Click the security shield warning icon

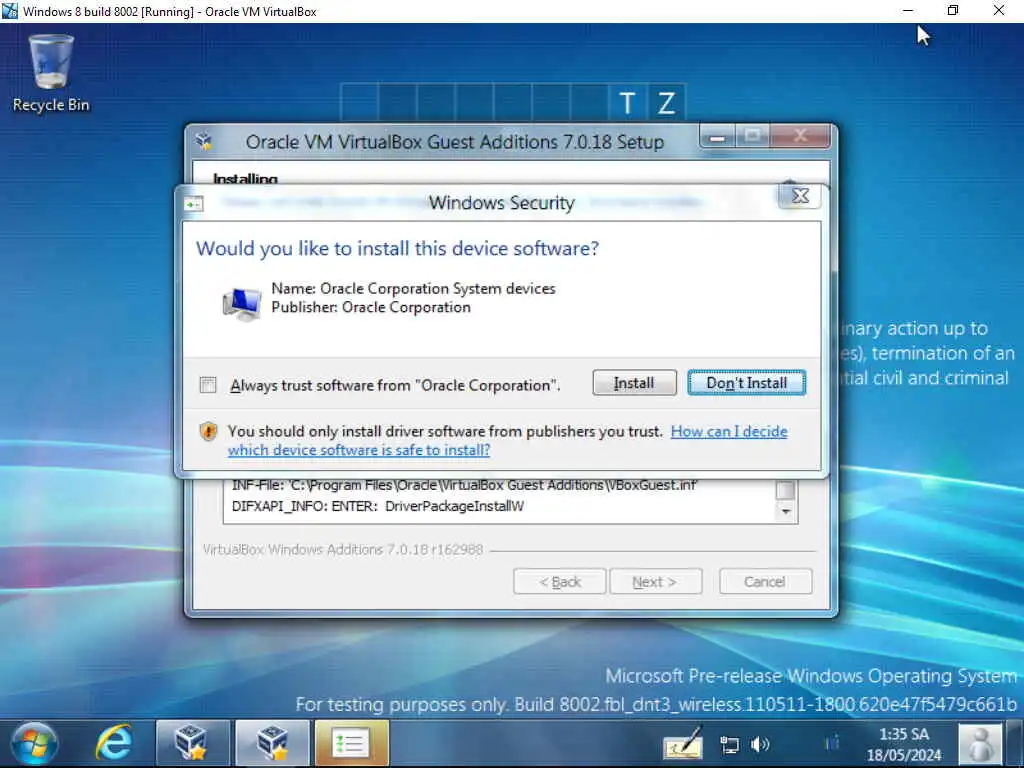208,432
